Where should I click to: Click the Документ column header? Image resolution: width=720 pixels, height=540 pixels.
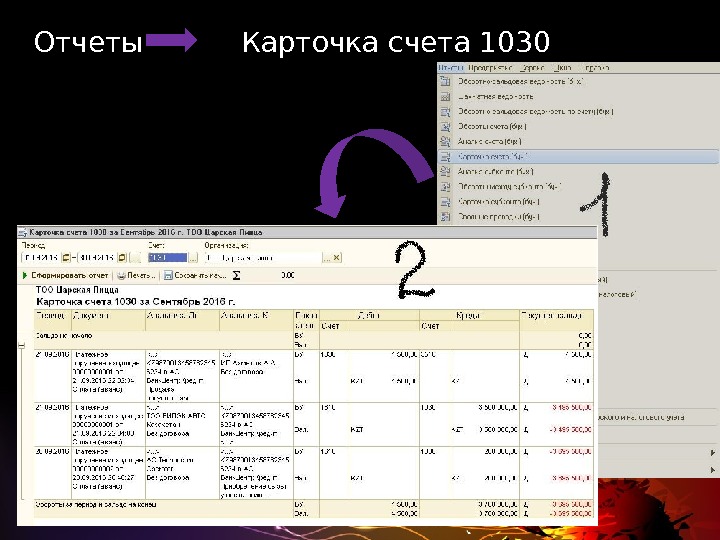(x=108, y=320)
